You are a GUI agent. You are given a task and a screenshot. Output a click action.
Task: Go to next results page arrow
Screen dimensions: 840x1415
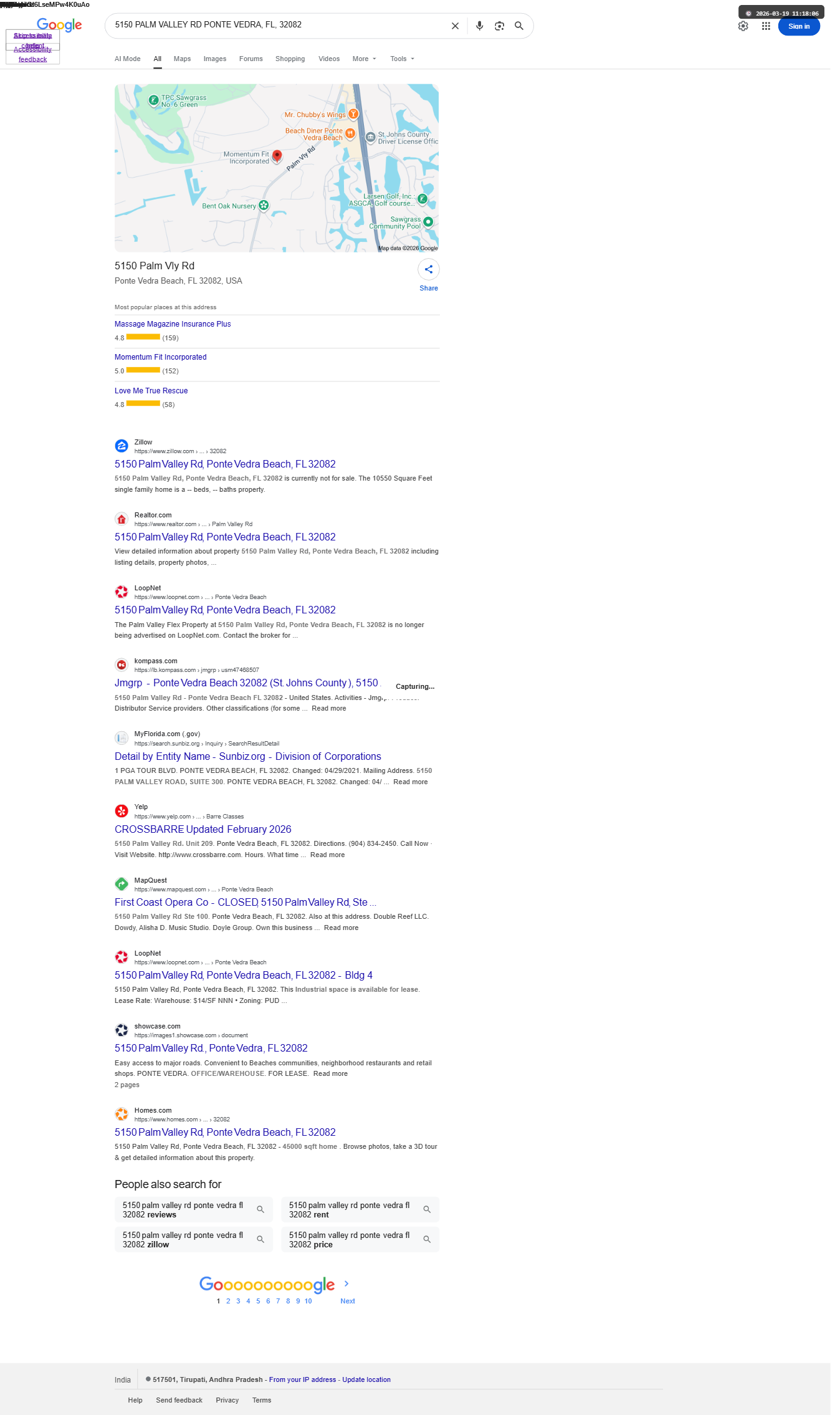point(346,1283)
